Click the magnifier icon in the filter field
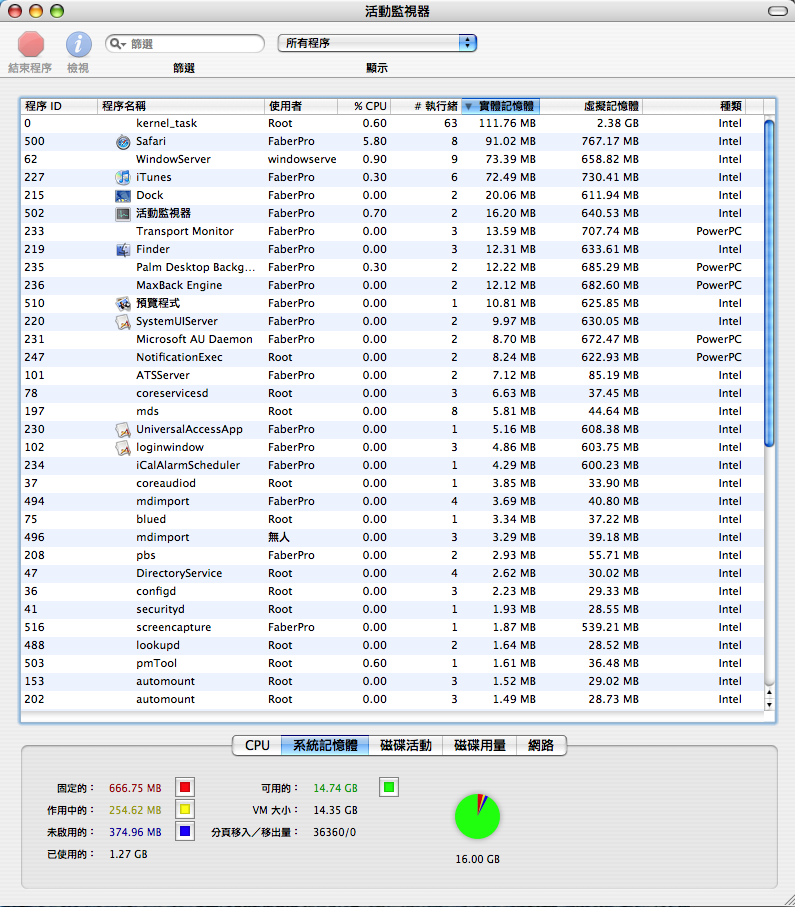The height and width of the screenshot is (907, 795). click(x=117, y=44)
